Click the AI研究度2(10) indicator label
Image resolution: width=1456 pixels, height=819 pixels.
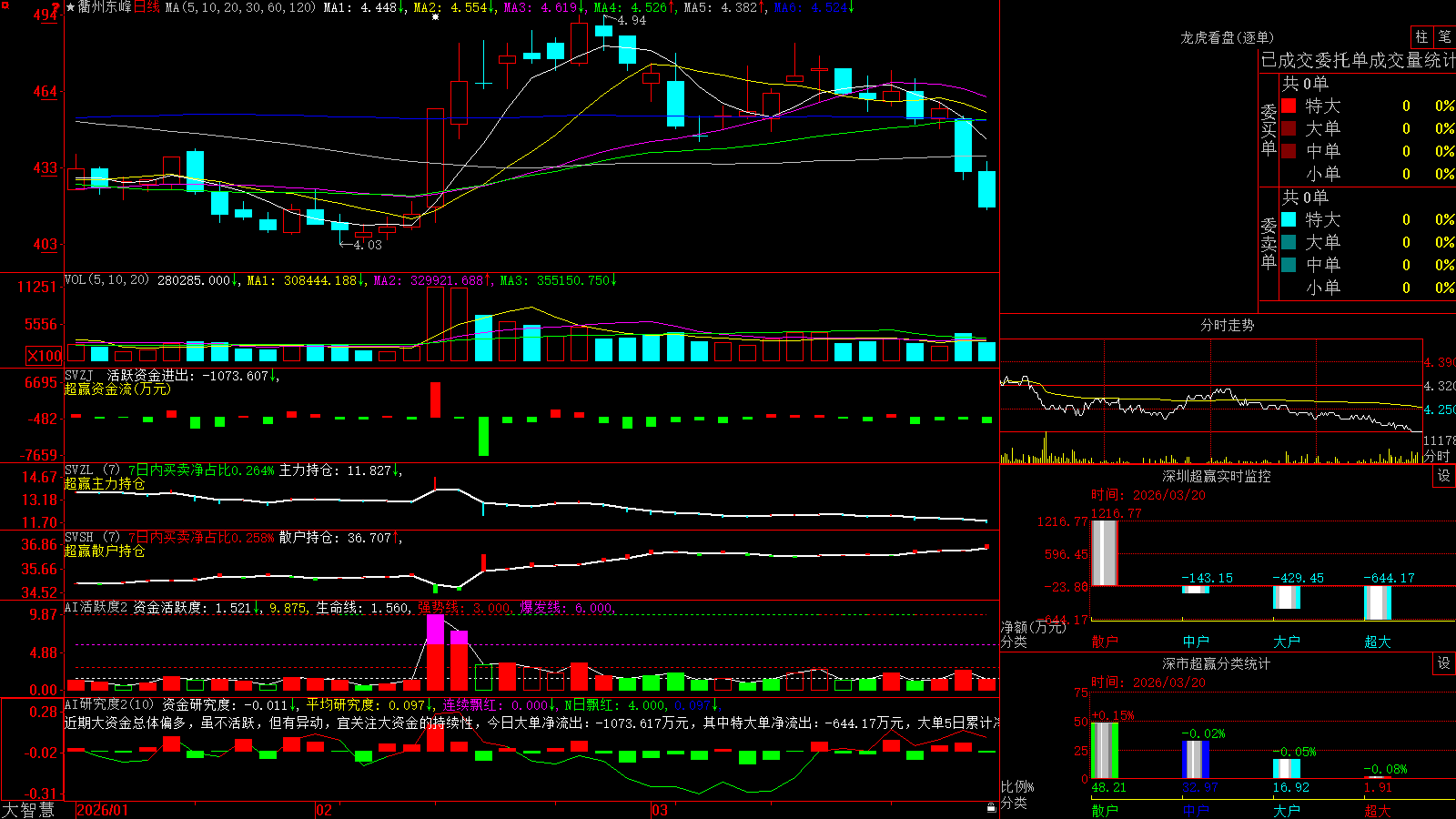click(x=109, y=704)
